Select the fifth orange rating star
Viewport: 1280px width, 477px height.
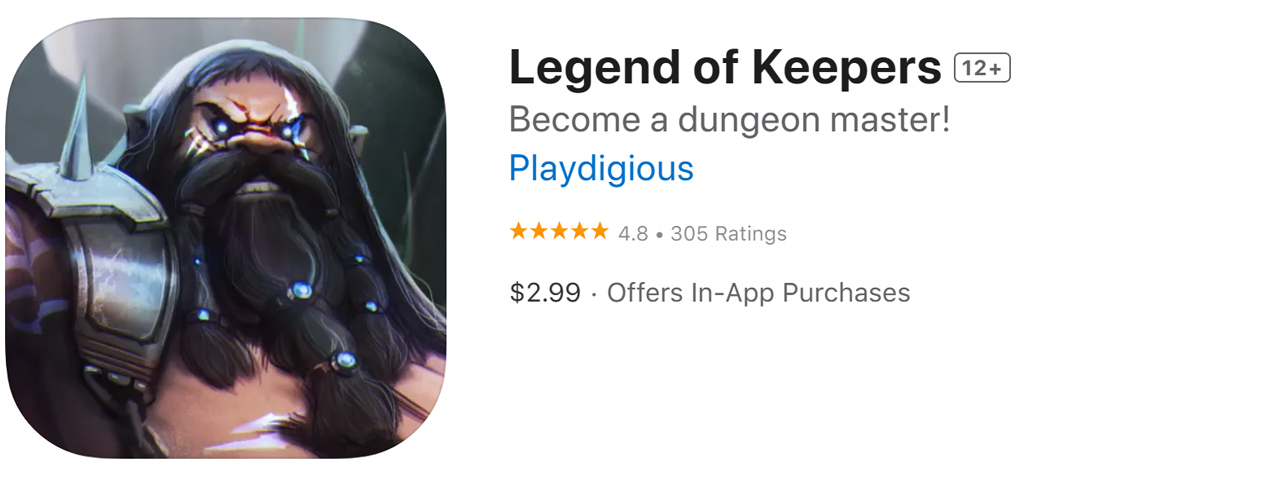click(599, 232)
